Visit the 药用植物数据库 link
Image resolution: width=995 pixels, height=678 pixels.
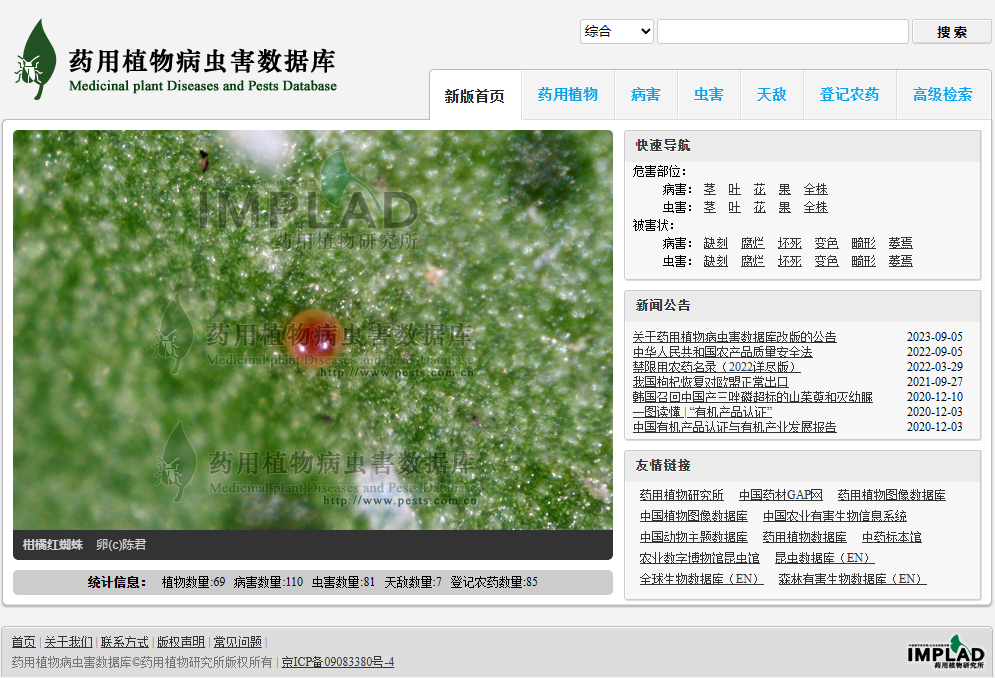805,537
